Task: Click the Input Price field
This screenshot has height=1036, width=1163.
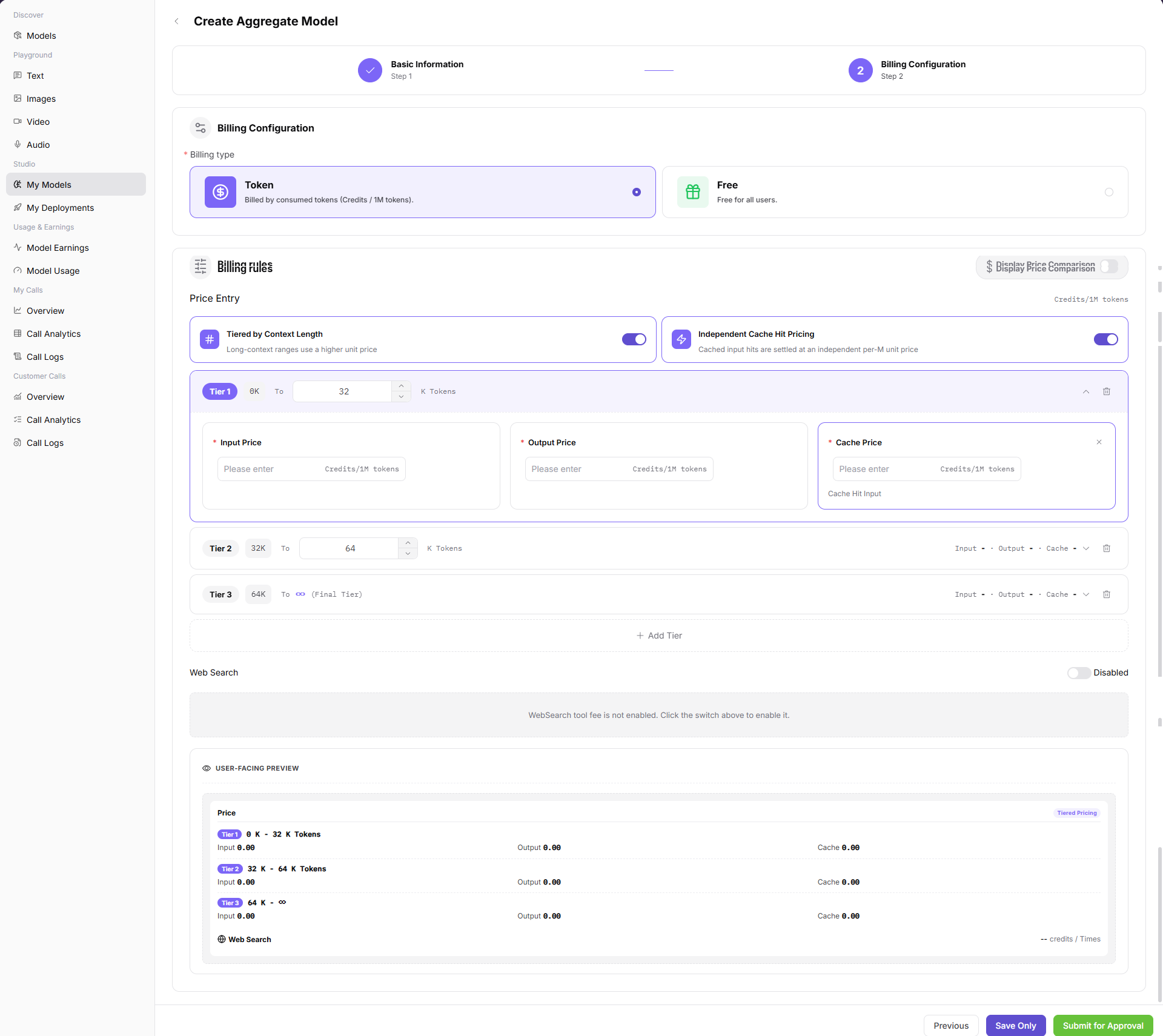Action: 311,469
